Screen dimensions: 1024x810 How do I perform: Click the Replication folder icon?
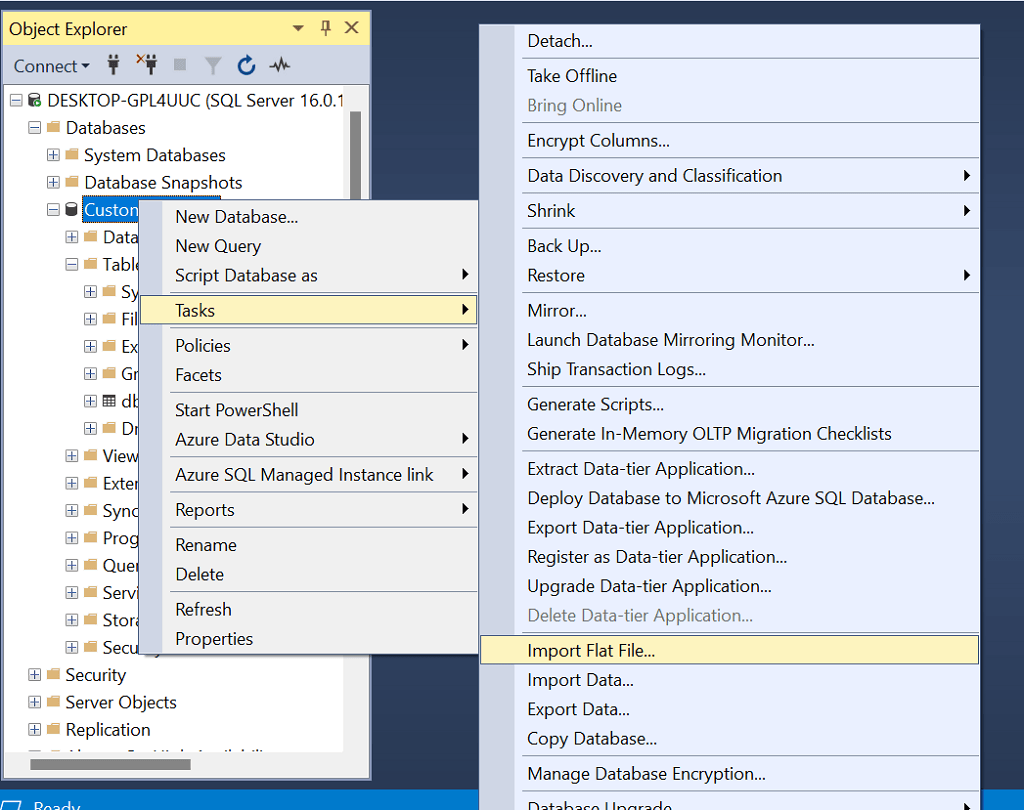click(54, 729)
